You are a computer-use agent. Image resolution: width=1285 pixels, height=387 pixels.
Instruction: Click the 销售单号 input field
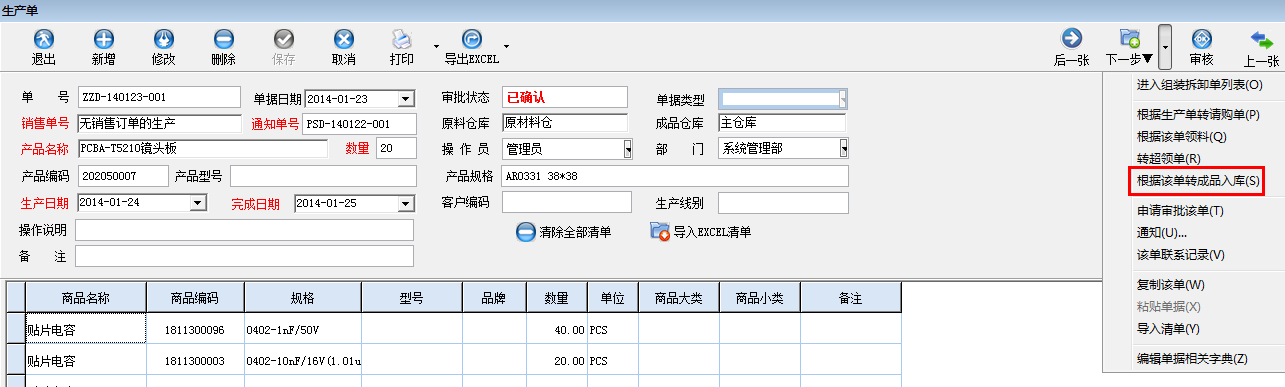pyautogui.click(x=159, y=123)
